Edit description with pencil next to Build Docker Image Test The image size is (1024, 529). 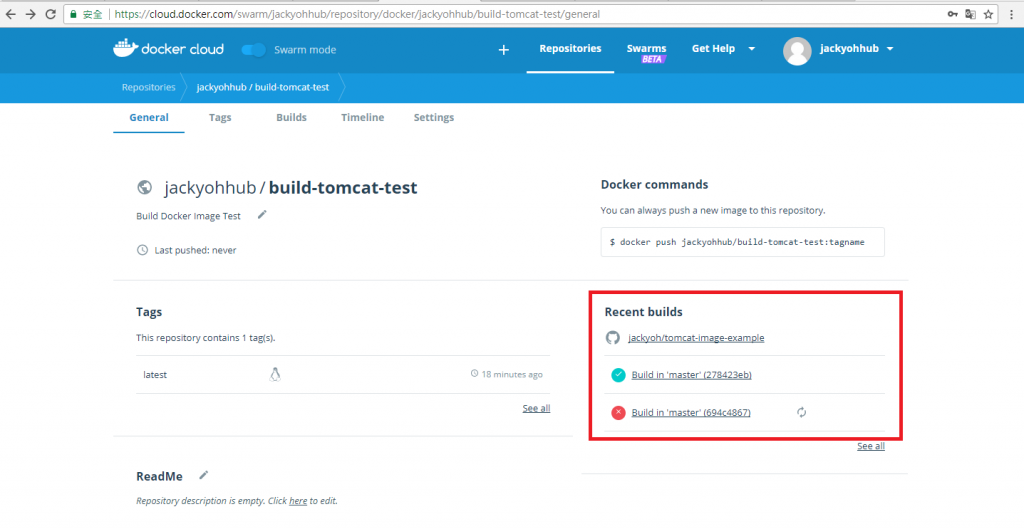tap(262, 214)
